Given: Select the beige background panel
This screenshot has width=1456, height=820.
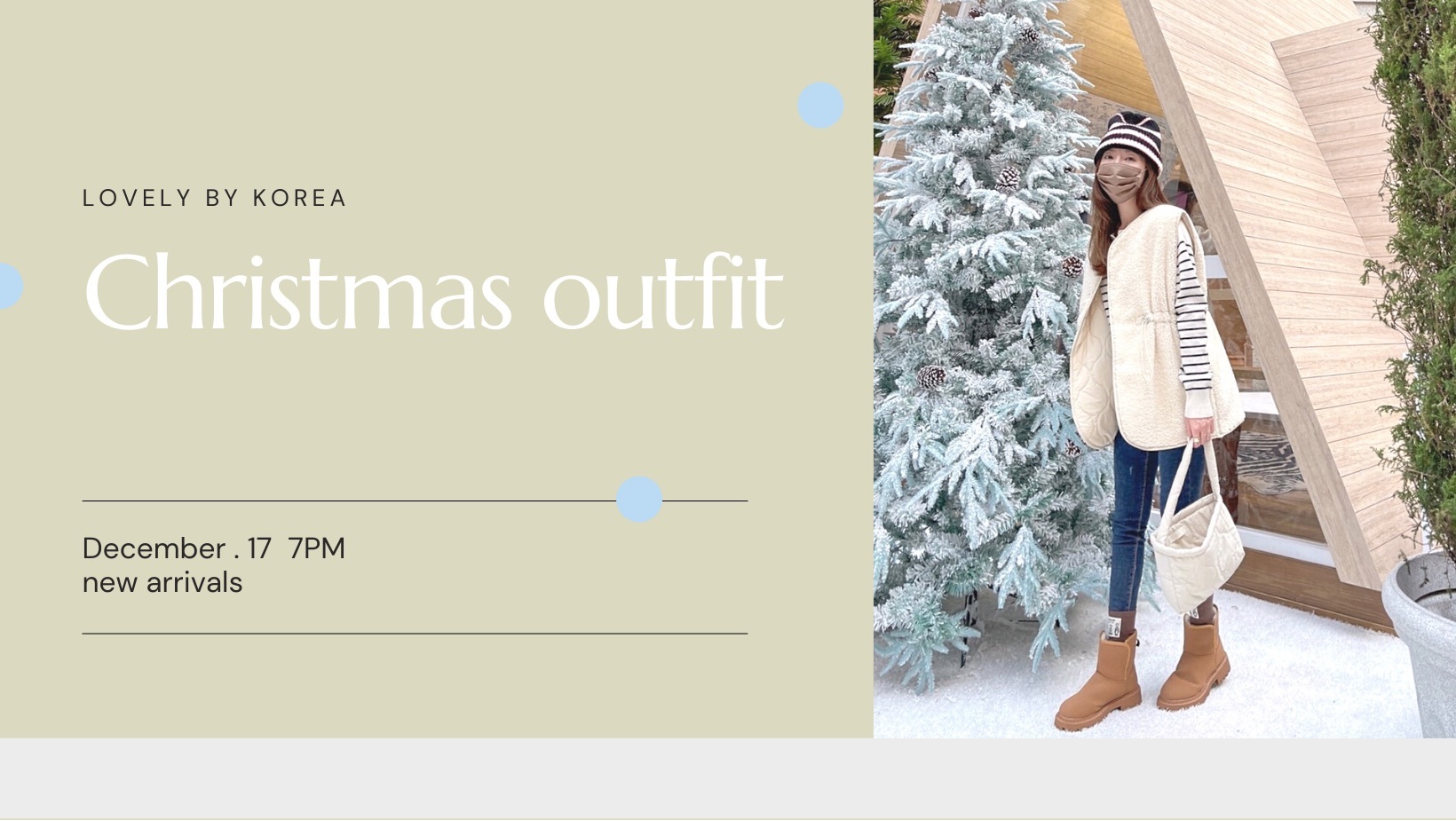Looking at the screenshot, I should (436, 368).
